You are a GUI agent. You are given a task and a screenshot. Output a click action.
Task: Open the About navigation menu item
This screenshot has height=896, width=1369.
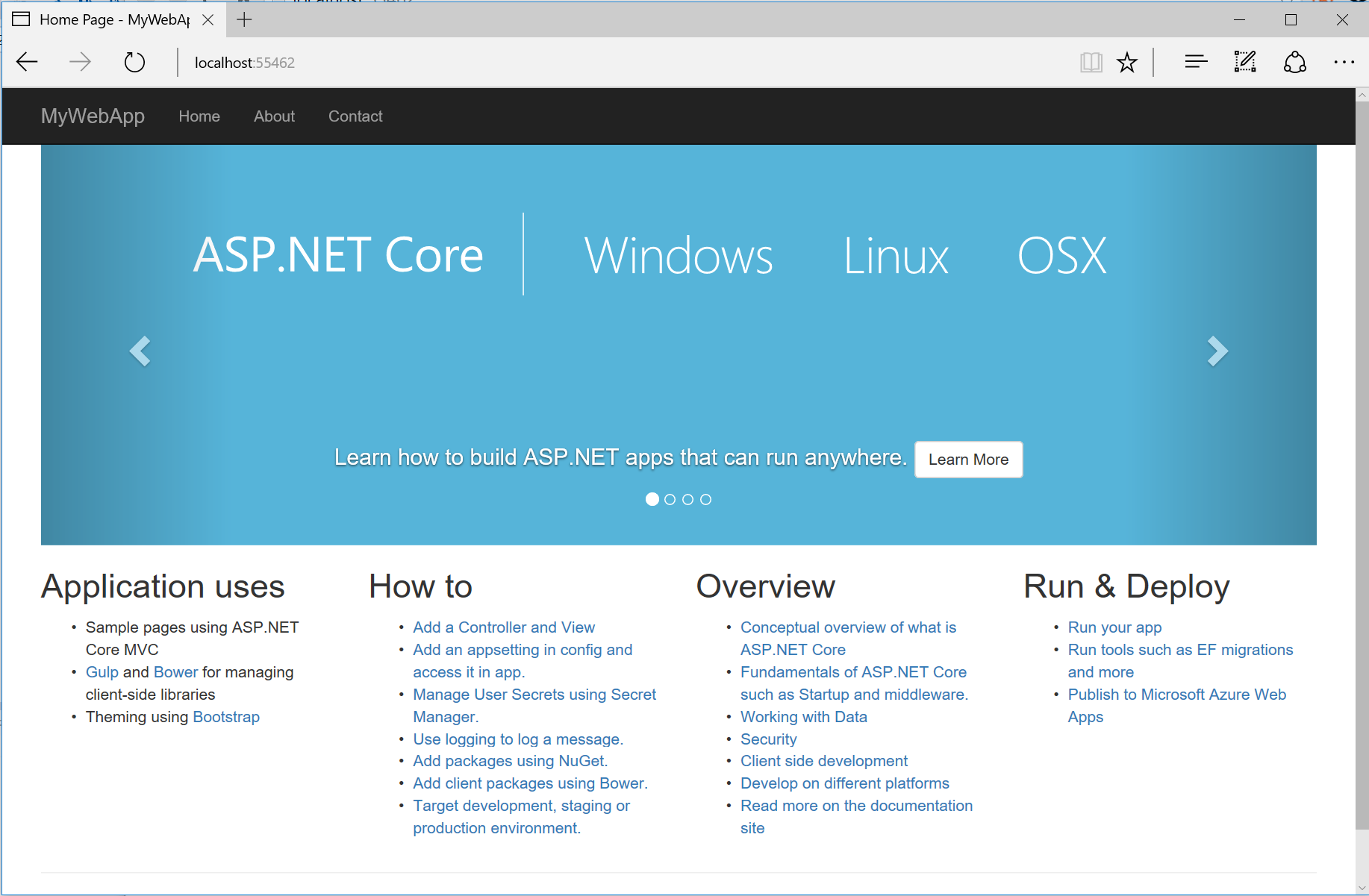pos(274,116)
